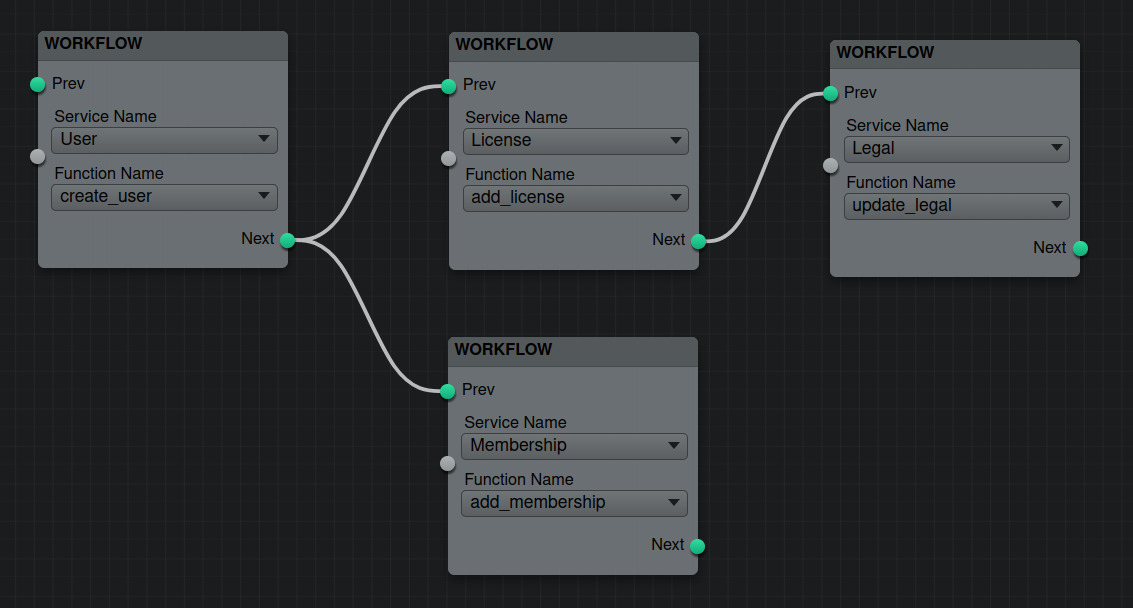The height and width of the screenshot is (608, 1133).
Task: Click the gray side dot on the License node
Action: 449,157
